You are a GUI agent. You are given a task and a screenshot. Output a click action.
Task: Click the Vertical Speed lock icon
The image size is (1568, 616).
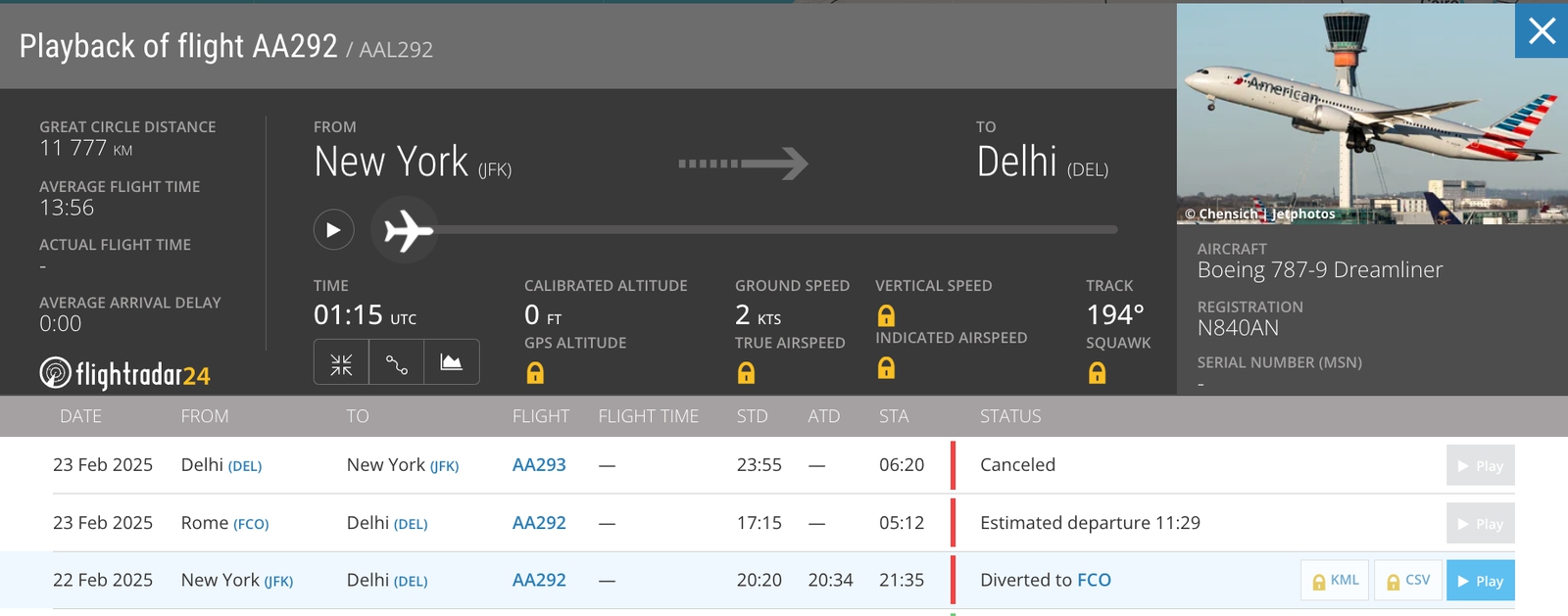click(886, 315)
